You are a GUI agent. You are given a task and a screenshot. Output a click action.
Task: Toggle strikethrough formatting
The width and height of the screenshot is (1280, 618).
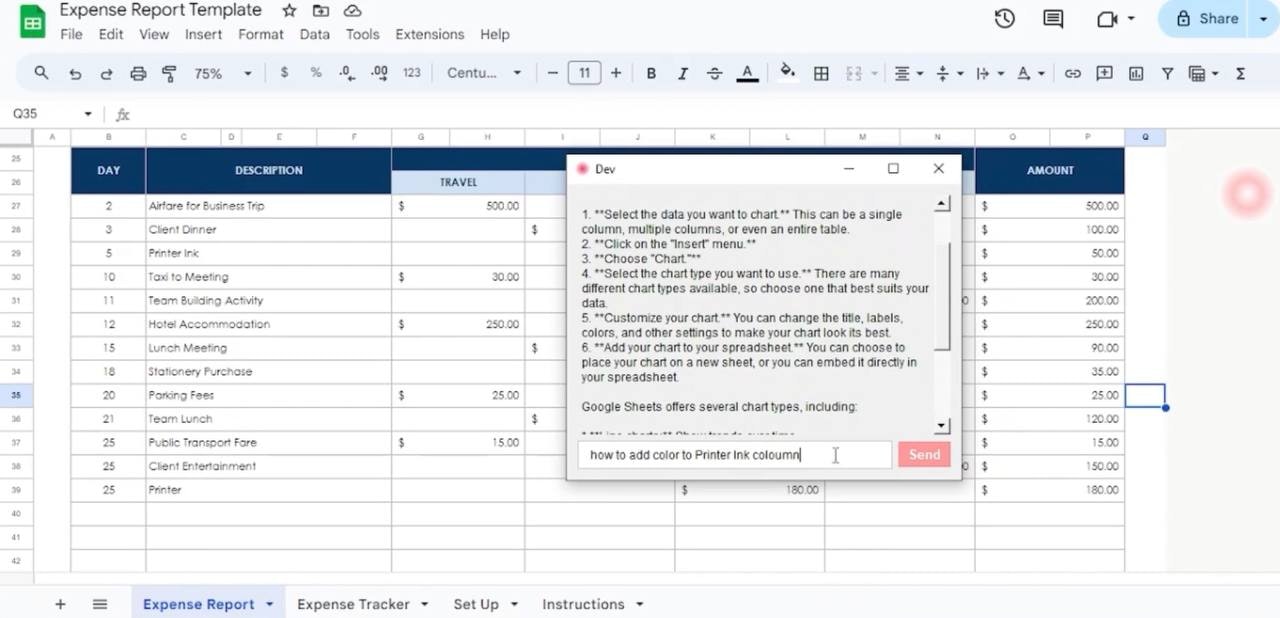pos(714,73)
